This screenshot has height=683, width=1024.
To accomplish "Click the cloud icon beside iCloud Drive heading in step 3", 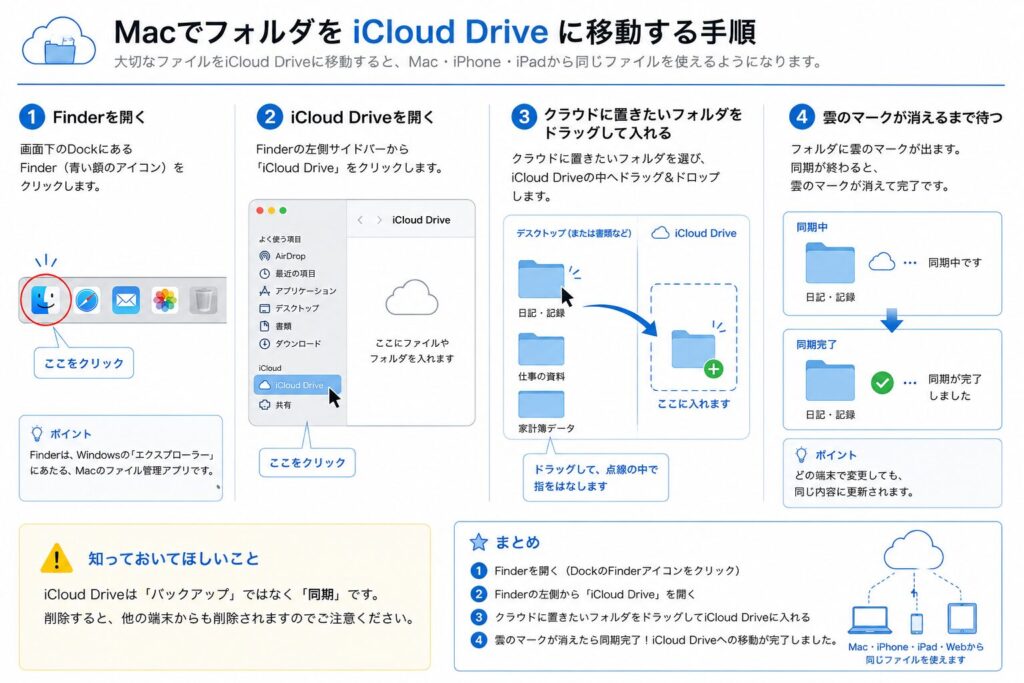I will click(660, 233).
